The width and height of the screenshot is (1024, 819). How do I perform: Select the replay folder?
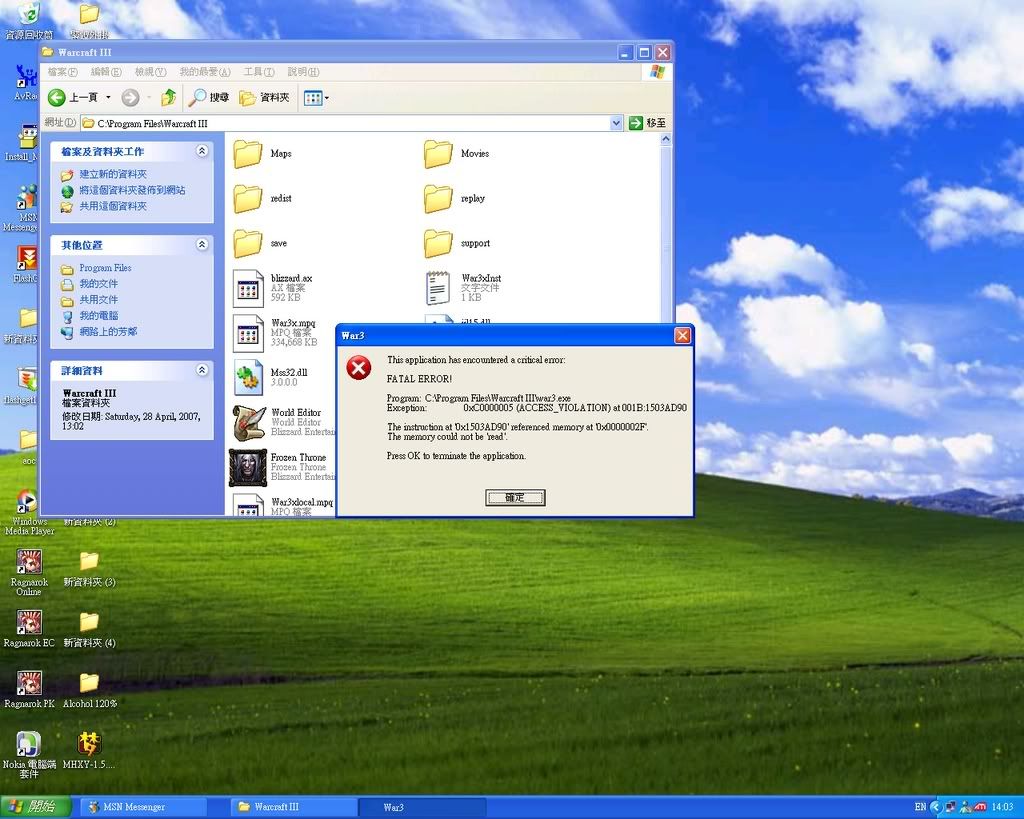(x=438, y=199)
